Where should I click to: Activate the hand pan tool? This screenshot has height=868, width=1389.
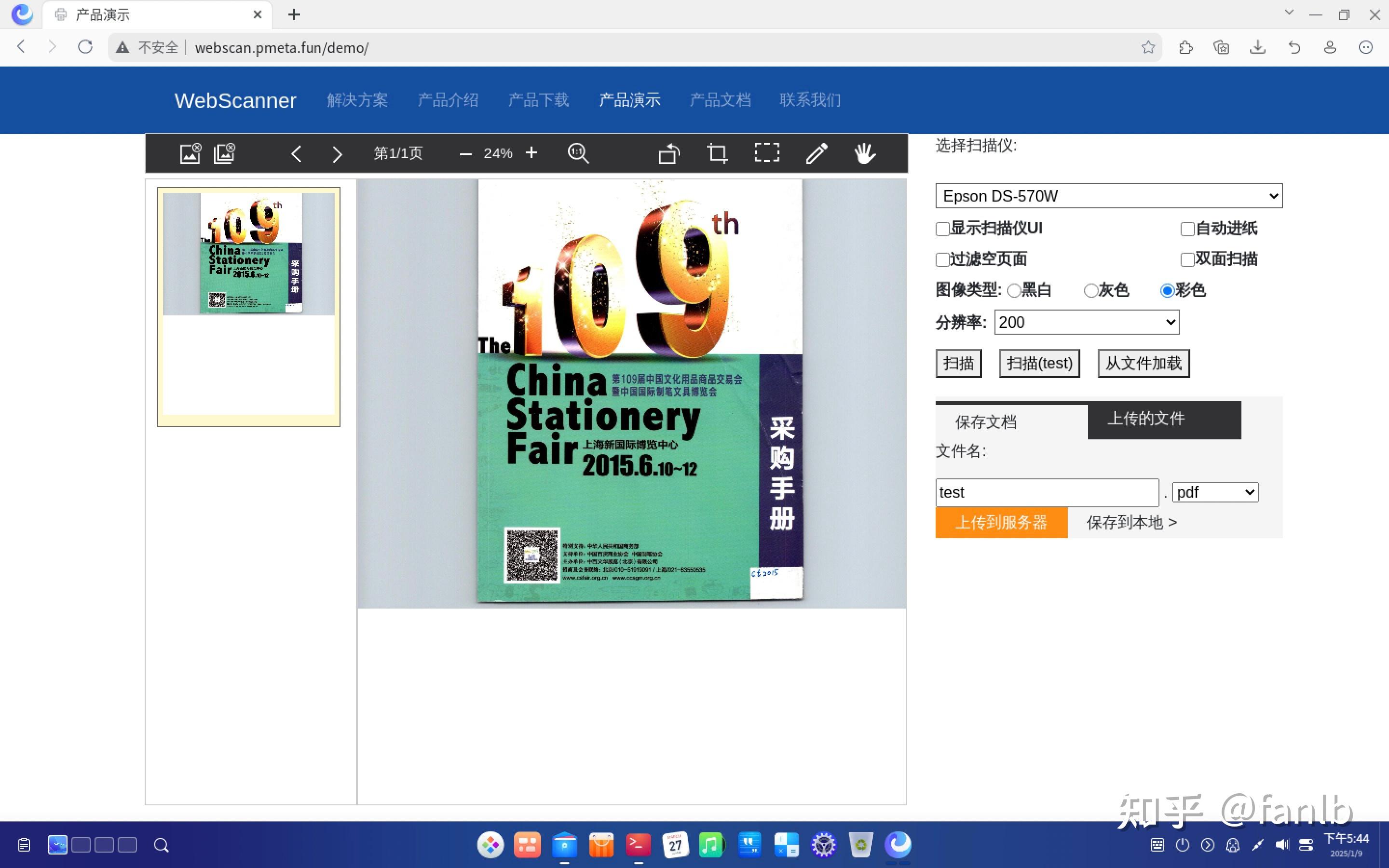click(864, 153)
